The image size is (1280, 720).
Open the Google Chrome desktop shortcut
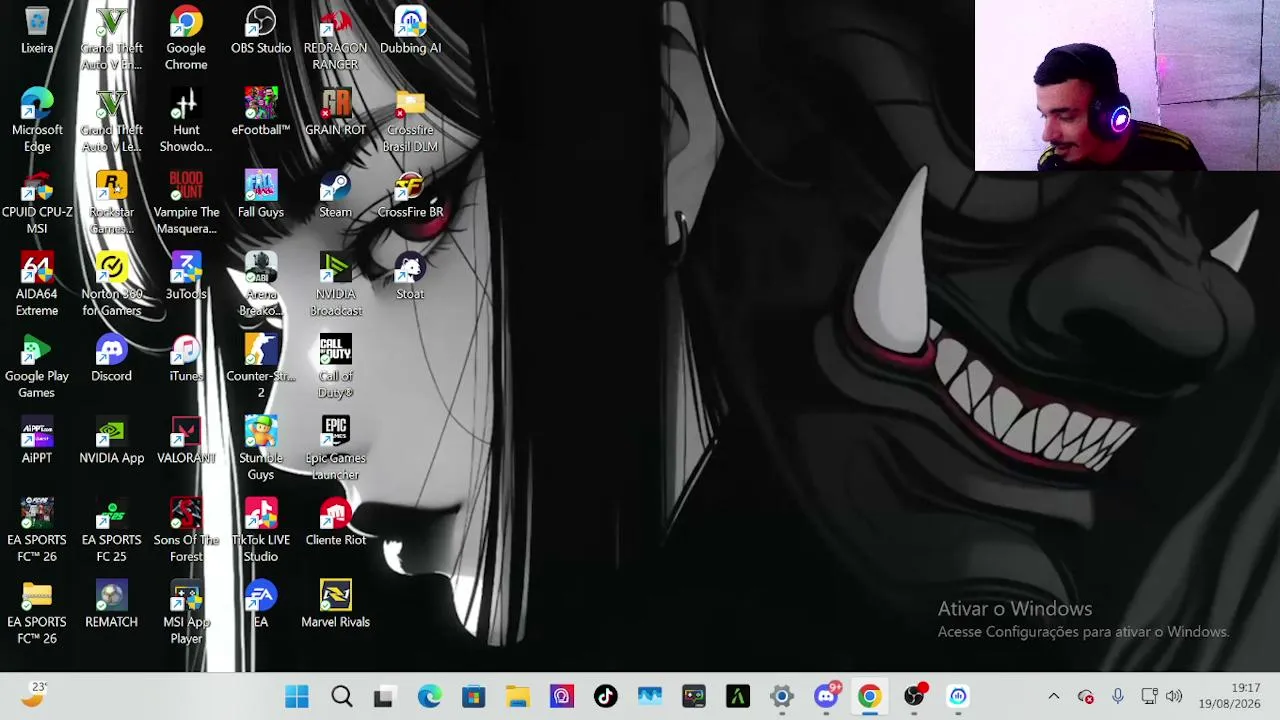186,39
